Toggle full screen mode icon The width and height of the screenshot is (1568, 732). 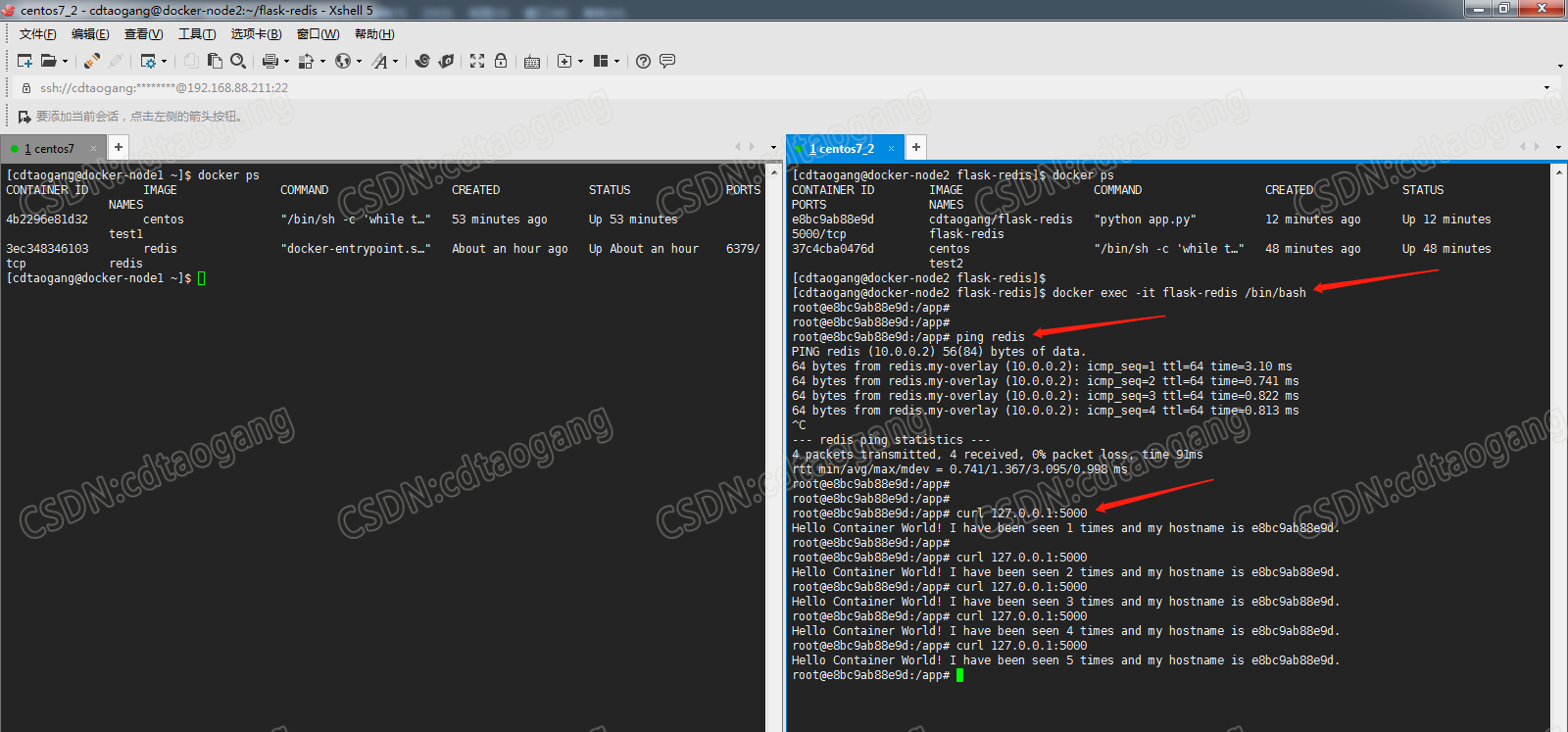click(x=477, y=61)
